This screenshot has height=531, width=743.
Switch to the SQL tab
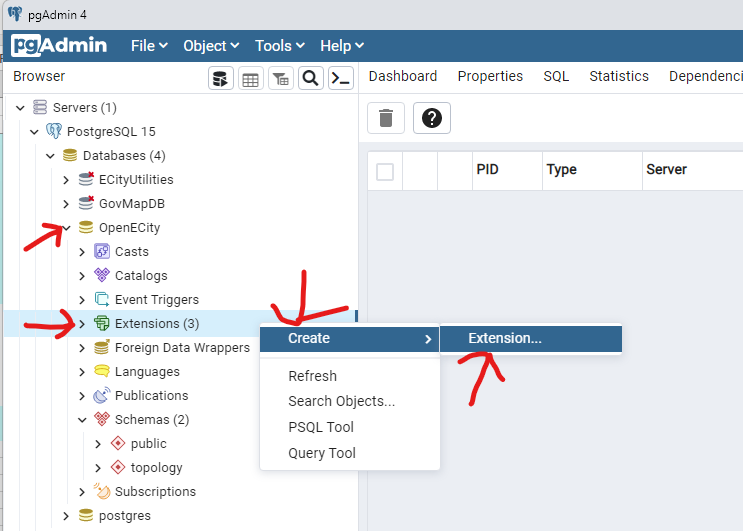pos(556,76)
